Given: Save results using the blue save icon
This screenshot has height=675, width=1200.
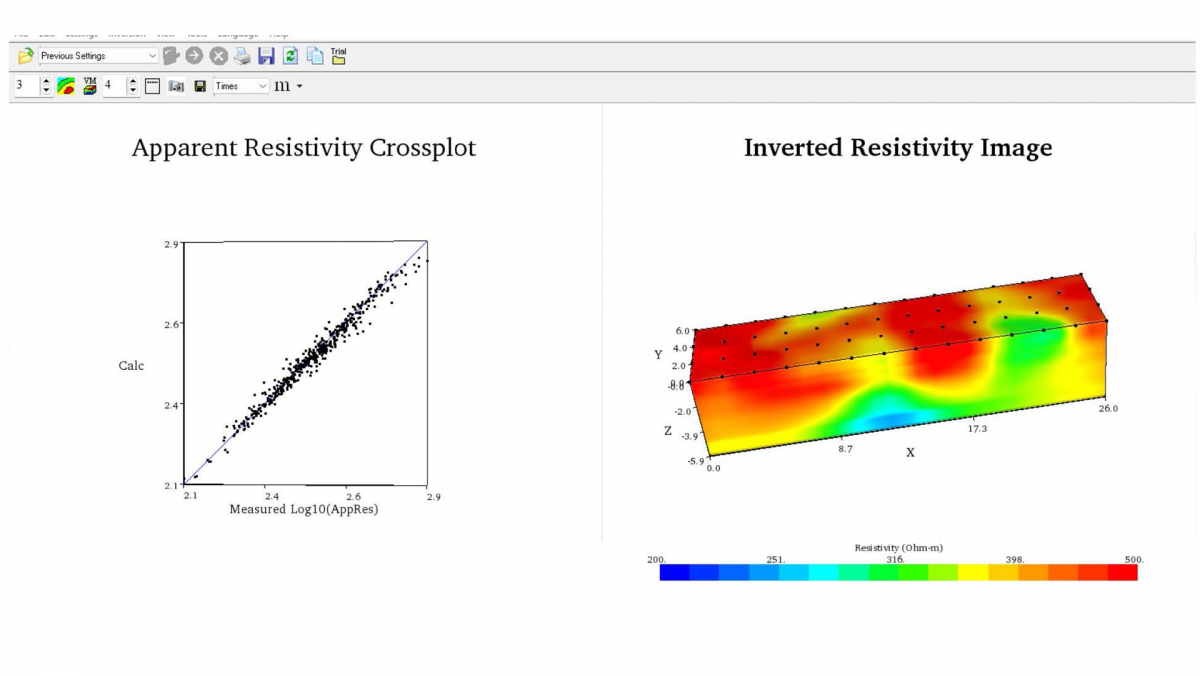Looking at the screenshot, I should click(265, 56).
